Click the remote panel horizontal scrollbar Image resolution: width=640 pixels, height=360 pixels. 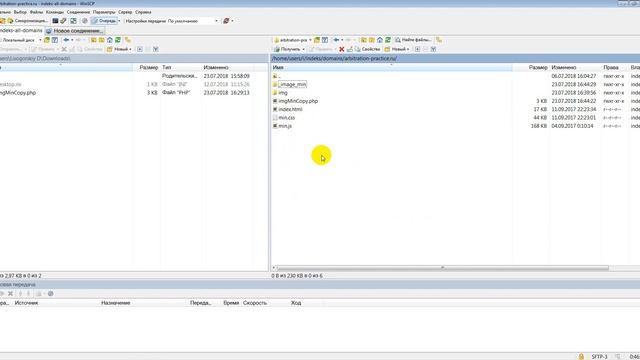click(443, 268)
